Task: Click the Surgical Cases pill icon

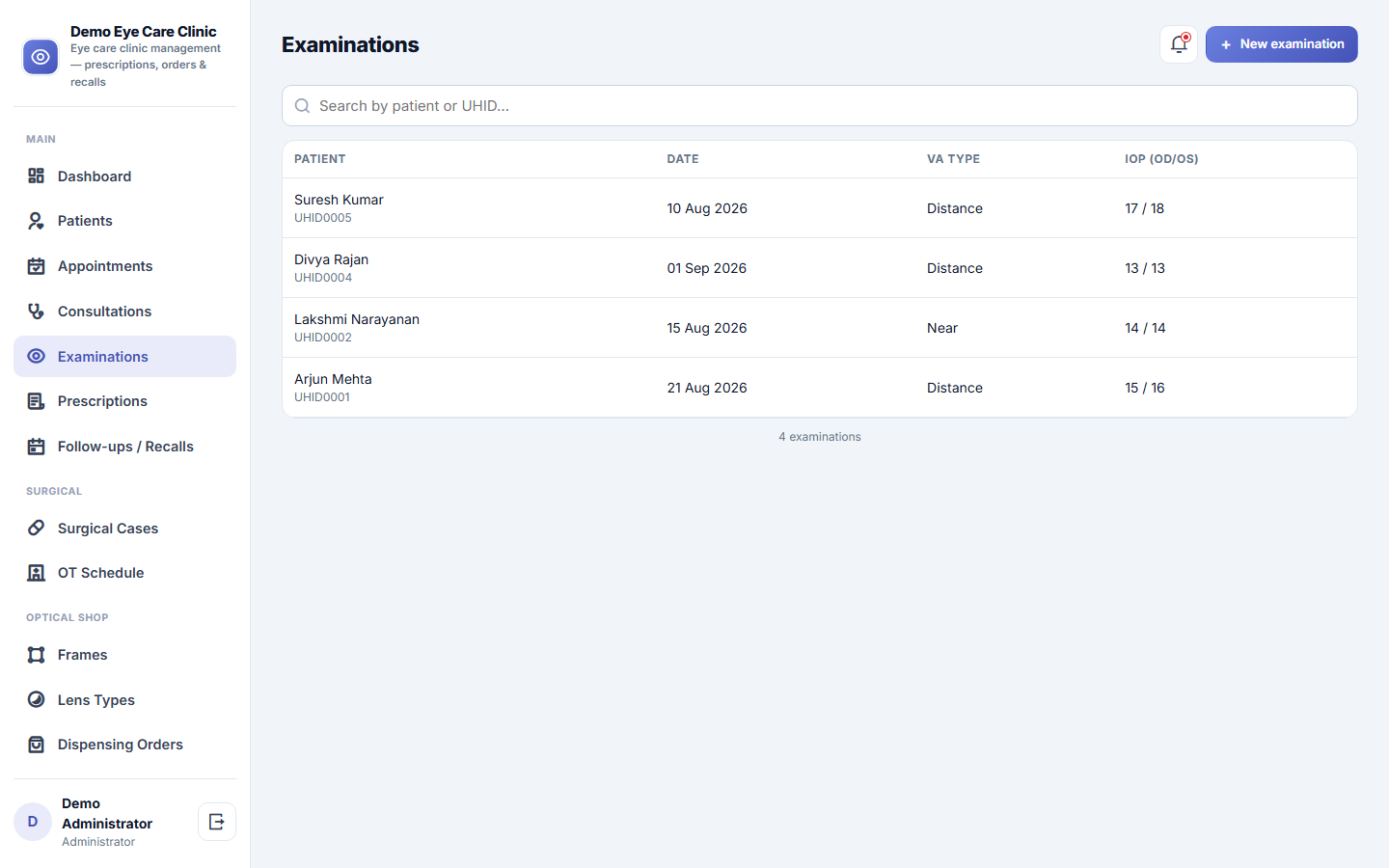Action: click(37, 528)
